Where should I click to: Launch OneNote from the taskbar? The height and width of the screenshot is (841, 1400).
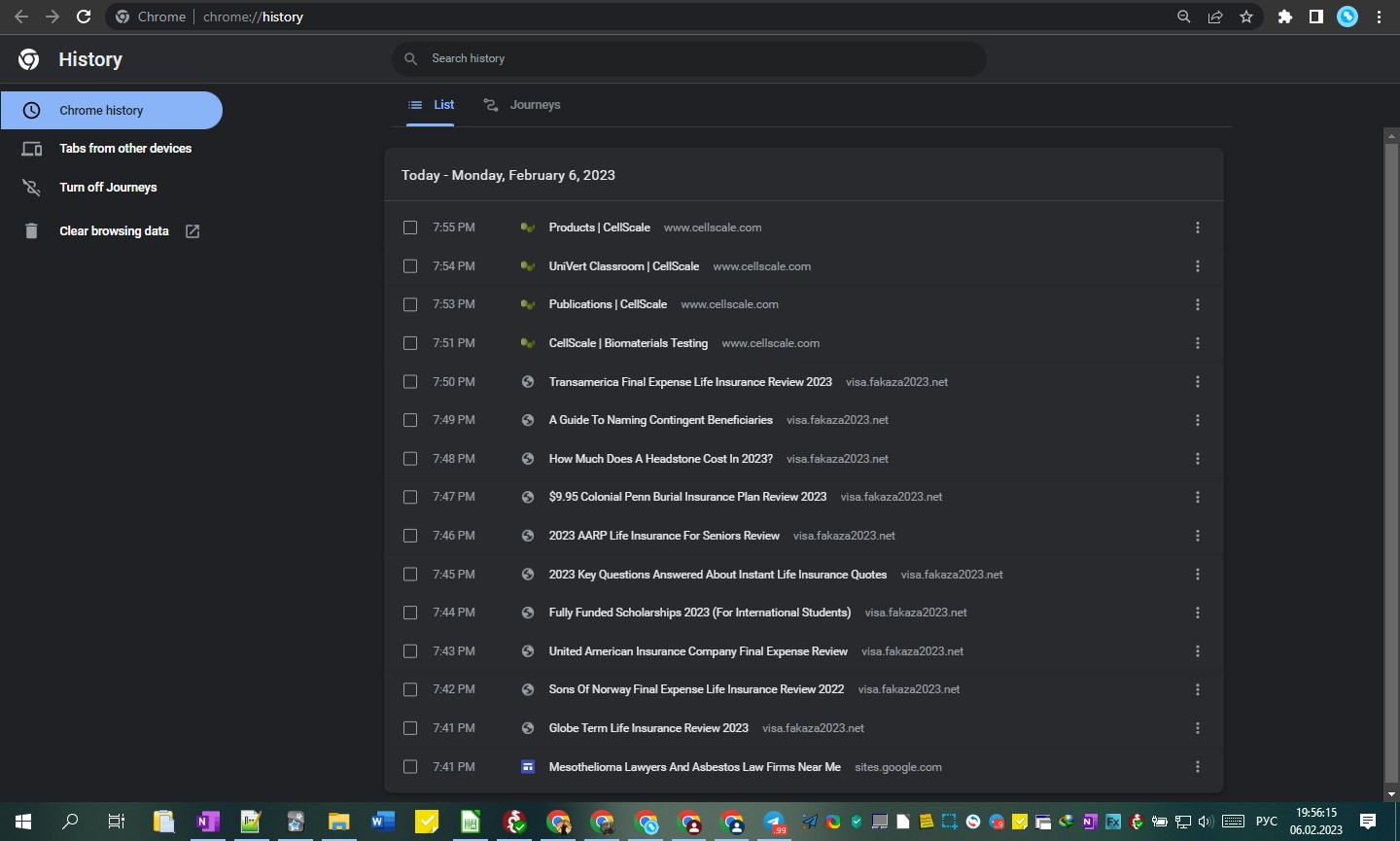pyautogui.click(x=207, y=822)
